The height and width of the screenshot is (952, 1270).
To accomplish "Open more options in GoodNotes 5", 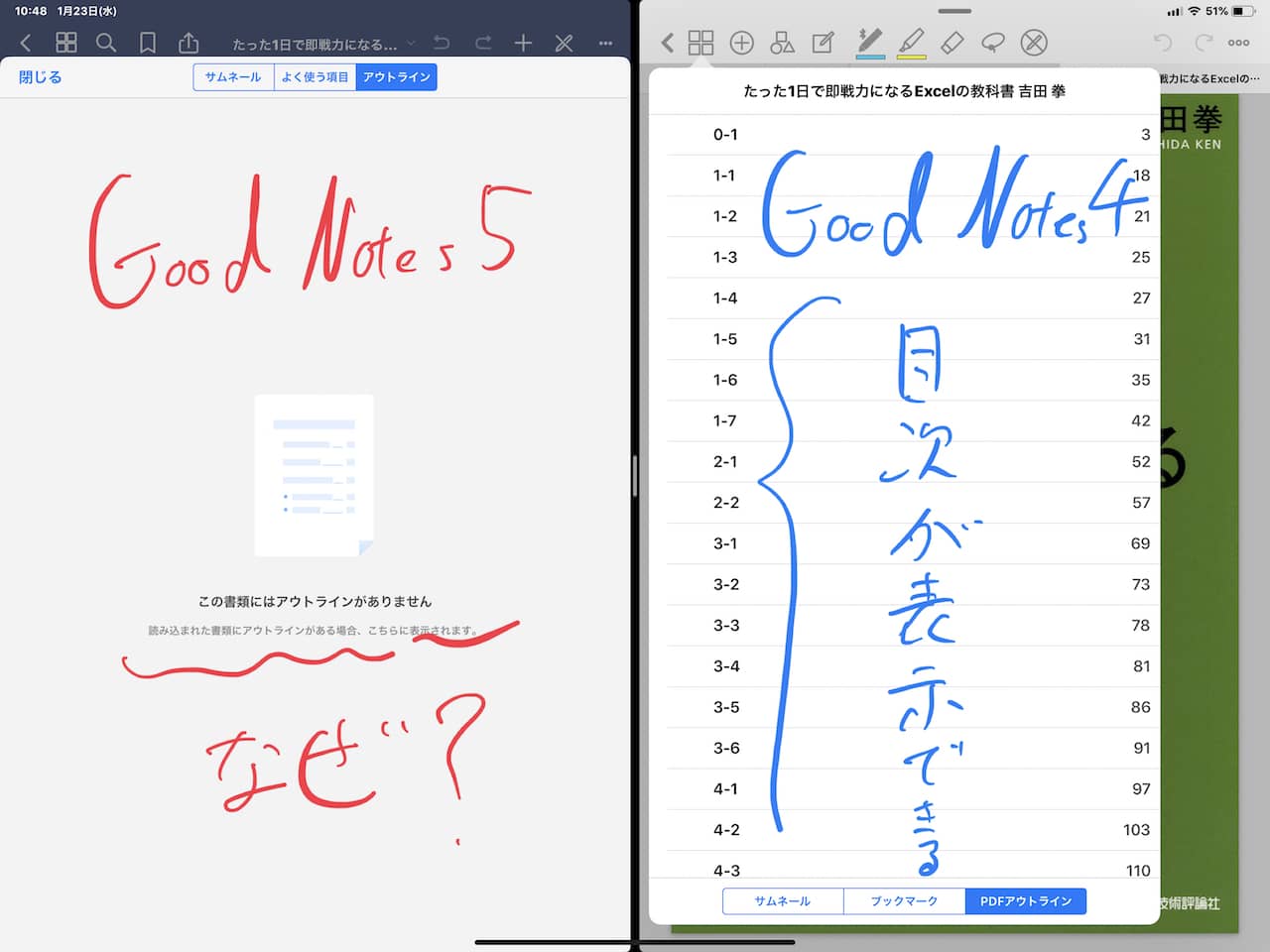I will point(605,44).
